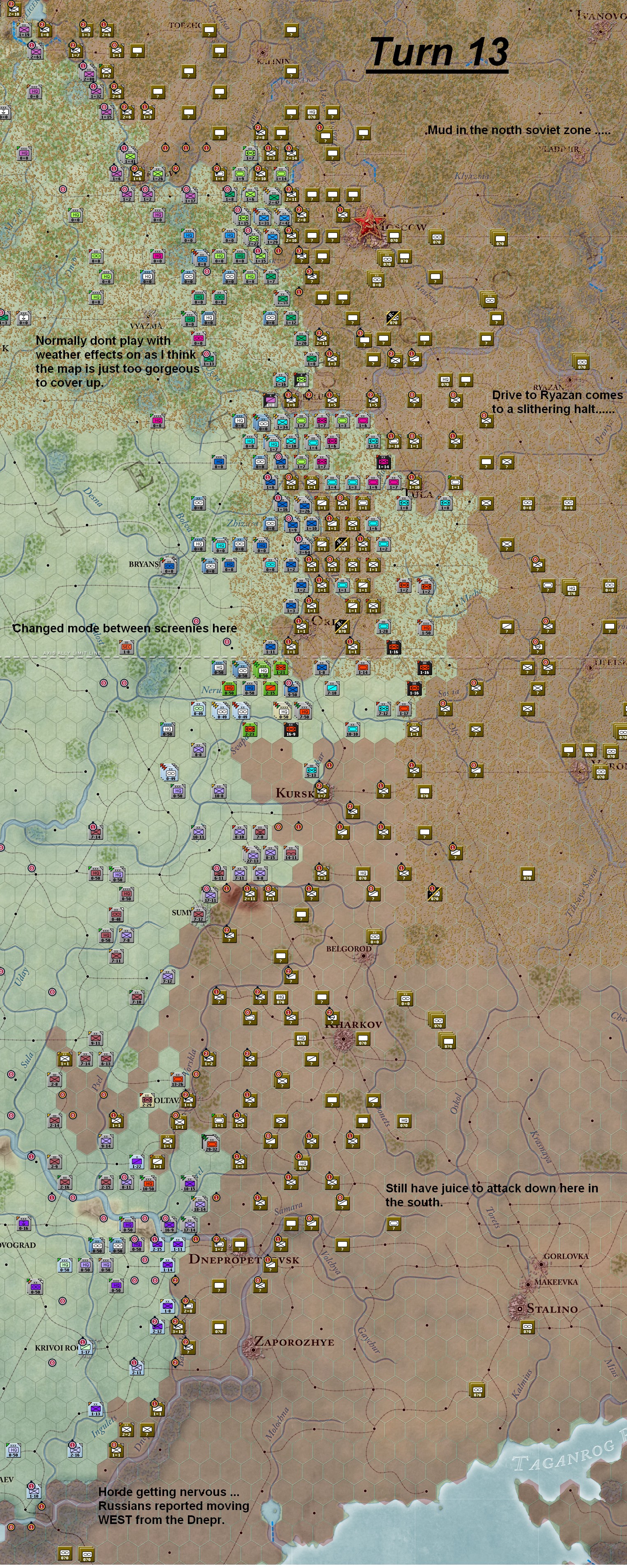Click the Kalmius river label

pos(523,1384)
